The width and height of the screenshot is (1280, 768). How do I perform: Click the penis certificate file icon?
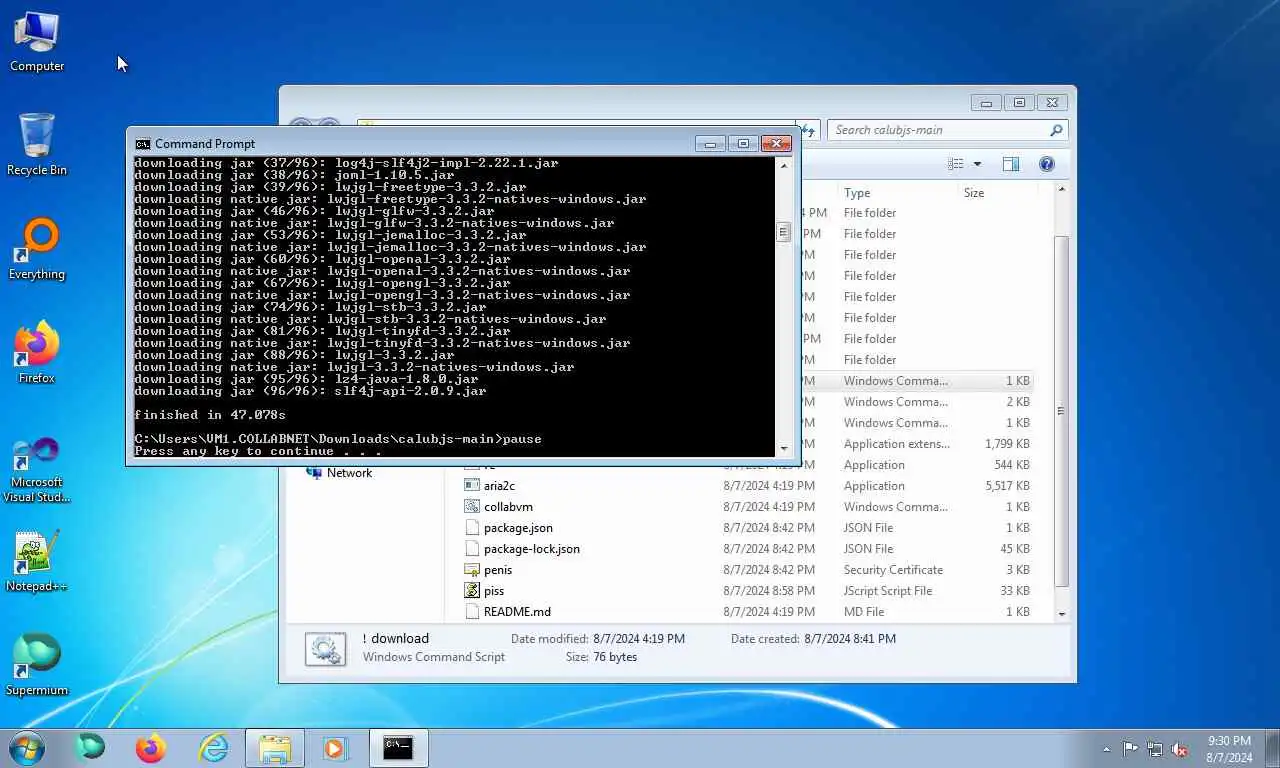473,569
